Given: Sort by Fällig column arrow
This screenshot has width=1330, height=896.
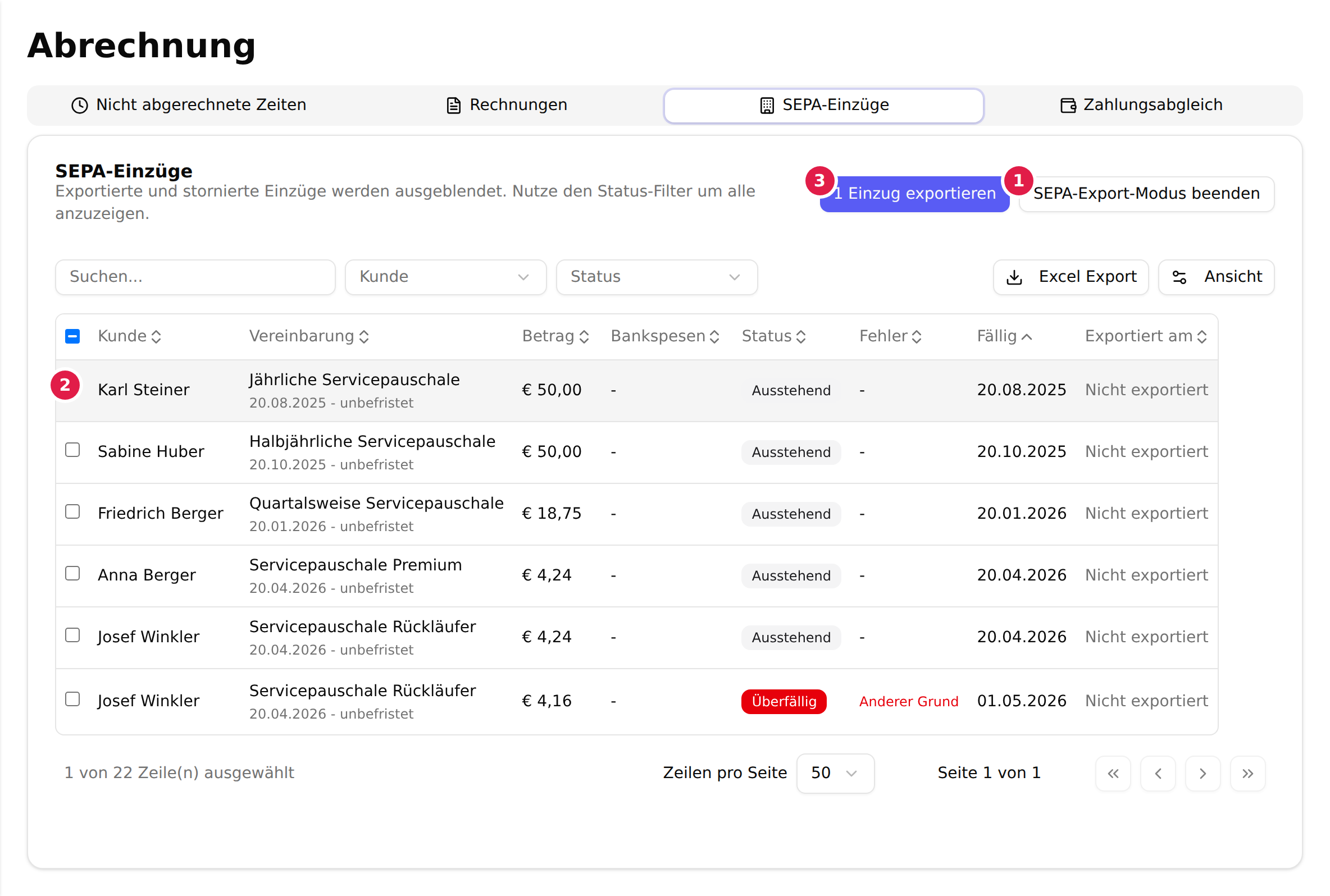Looking at the screenshot, I should pos(1027,337).
